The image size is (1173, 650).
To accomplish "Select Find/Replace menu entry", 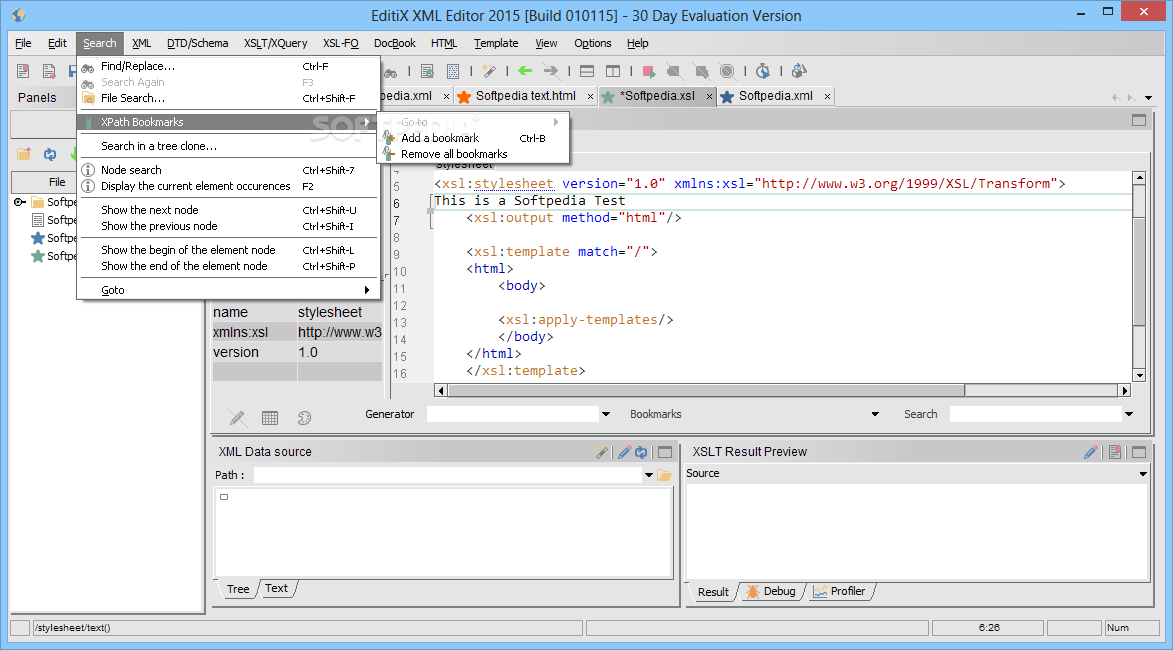I will point(229,66).
